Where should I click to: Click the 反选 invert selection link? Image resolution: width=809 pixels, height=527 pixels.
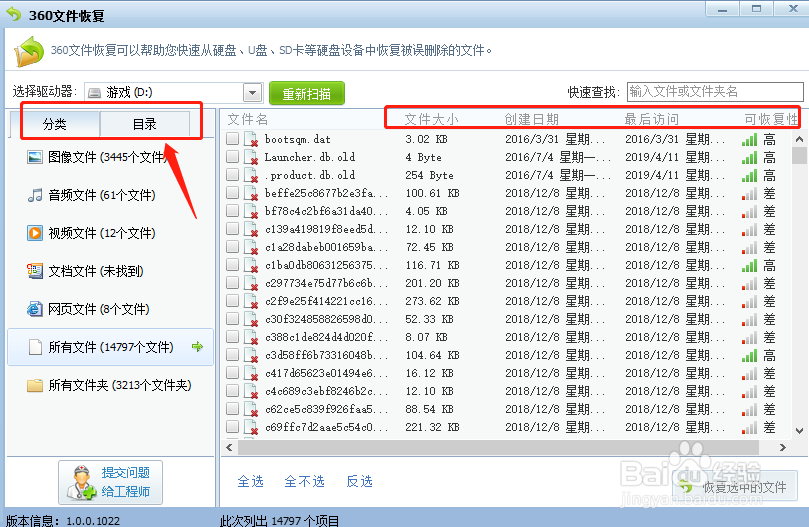click(359, 481)
